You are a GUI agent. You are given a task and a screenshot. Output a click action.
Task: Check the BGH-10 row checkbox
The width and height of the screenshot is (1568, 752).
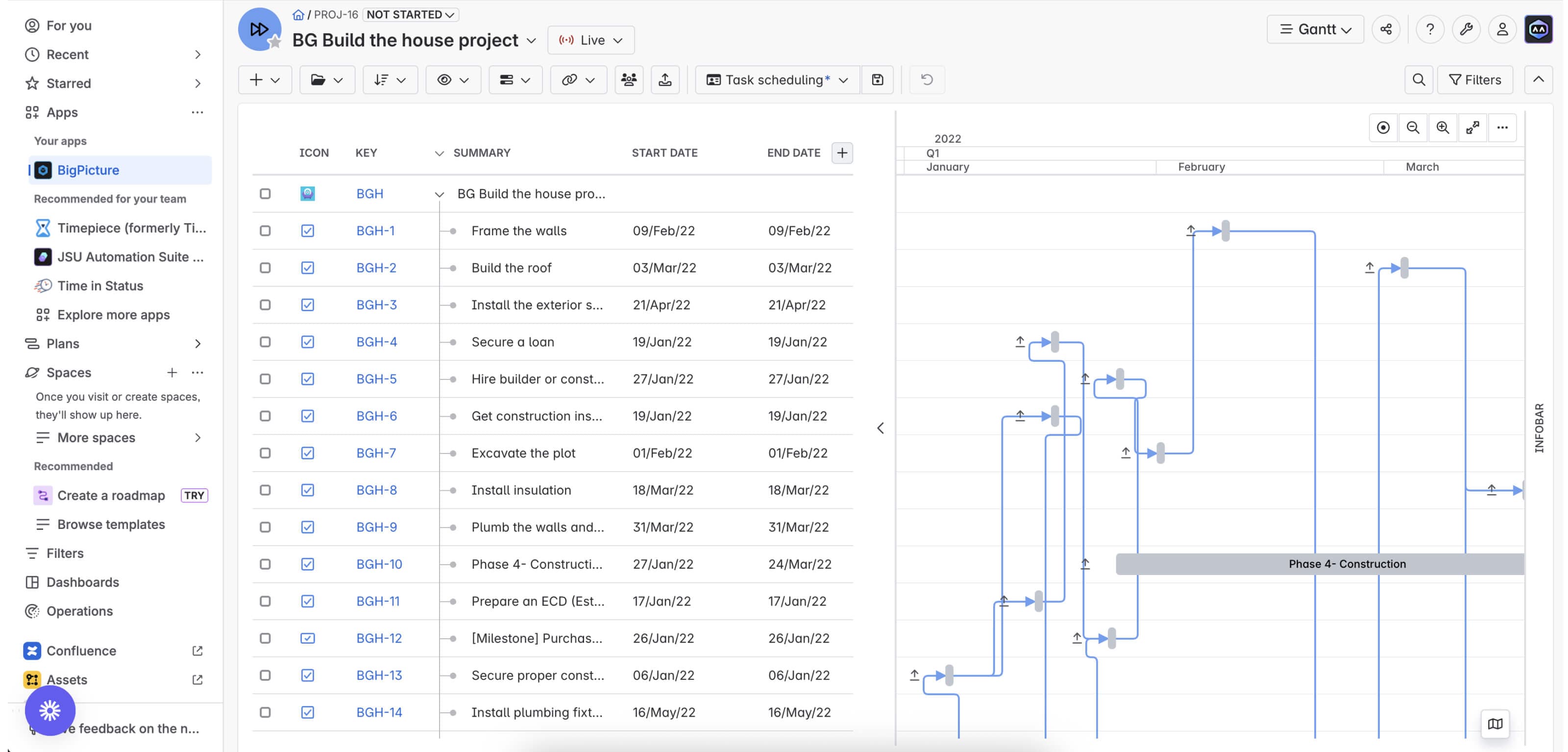265,564
